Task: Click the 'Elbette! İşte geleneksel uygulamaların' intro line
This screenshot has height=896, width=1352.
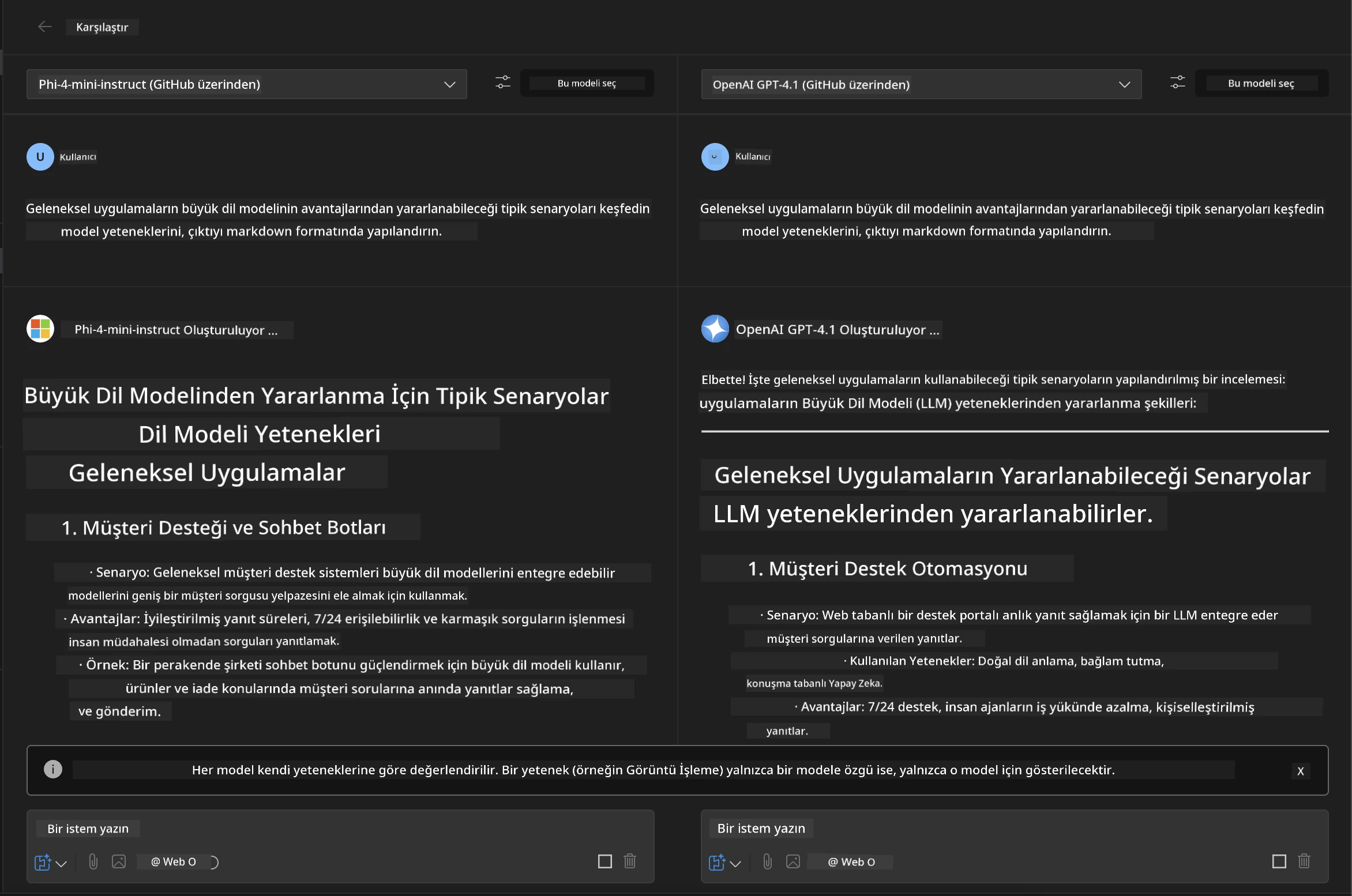Action: tap(993, 379)
